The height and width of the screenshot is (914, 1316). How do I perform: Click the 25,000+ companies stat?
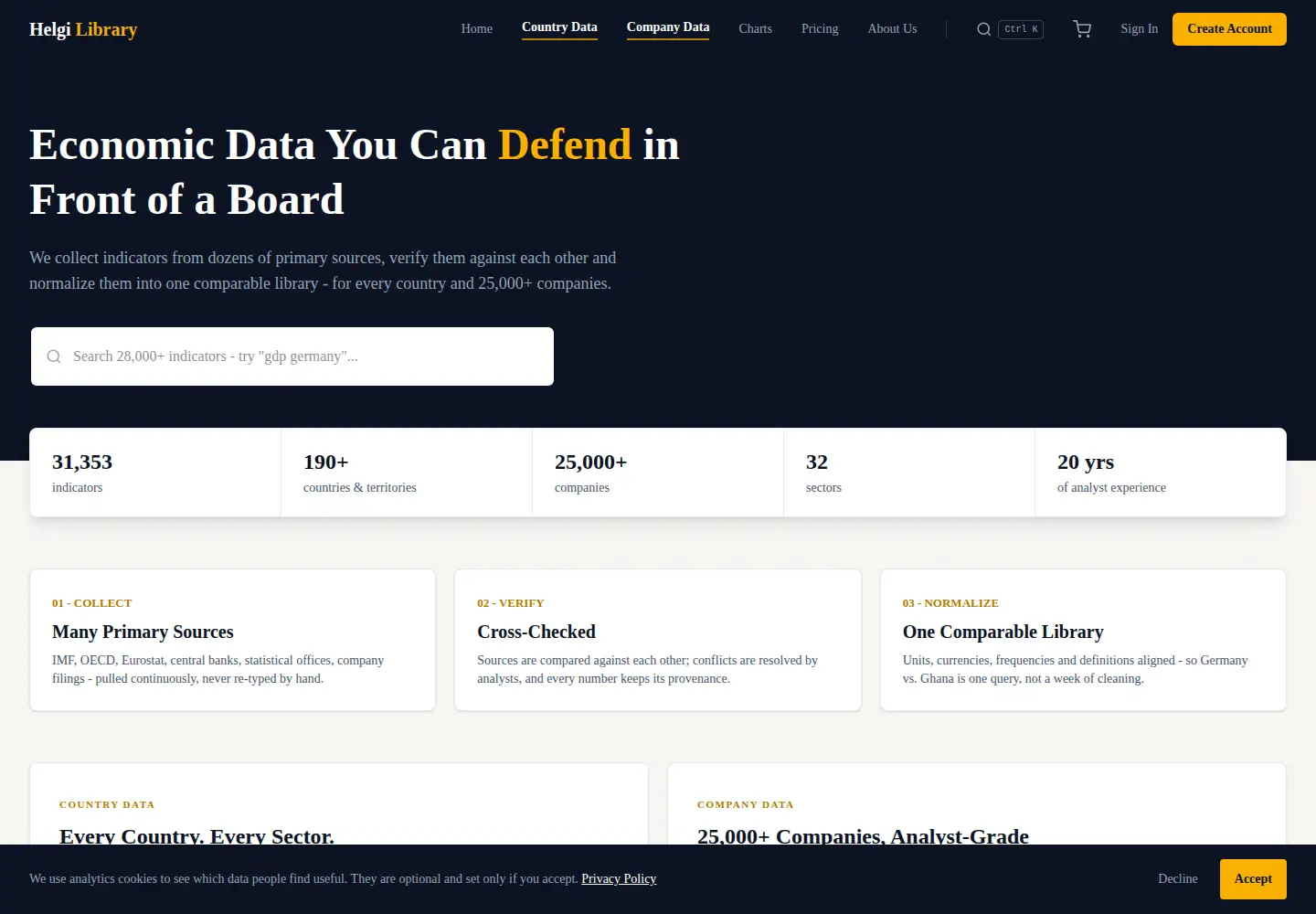point(658,473)
